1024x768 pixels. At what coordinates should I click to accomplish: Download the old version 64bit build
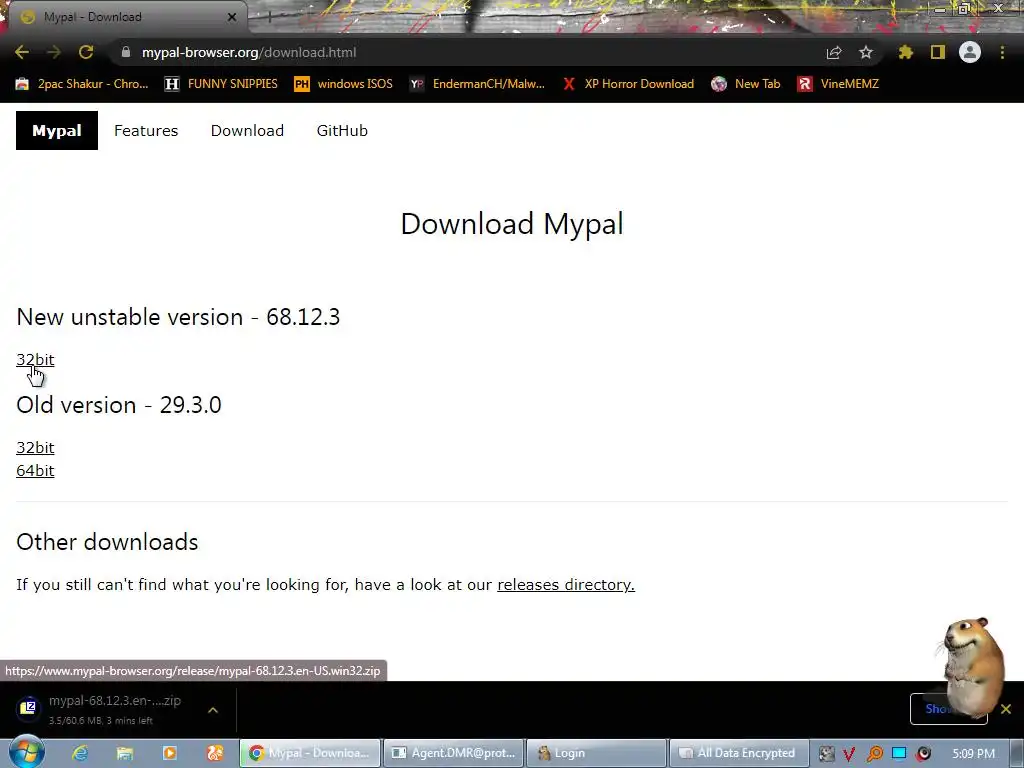[x=35, y=471]
